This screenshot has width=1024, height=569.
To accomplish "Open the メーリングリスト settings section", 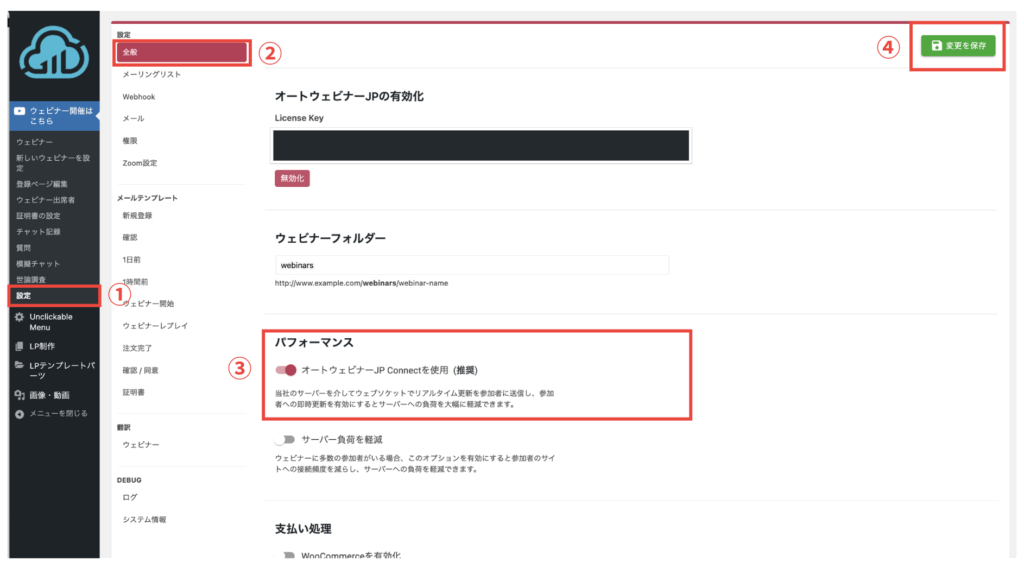I will [x=151, y=75].
